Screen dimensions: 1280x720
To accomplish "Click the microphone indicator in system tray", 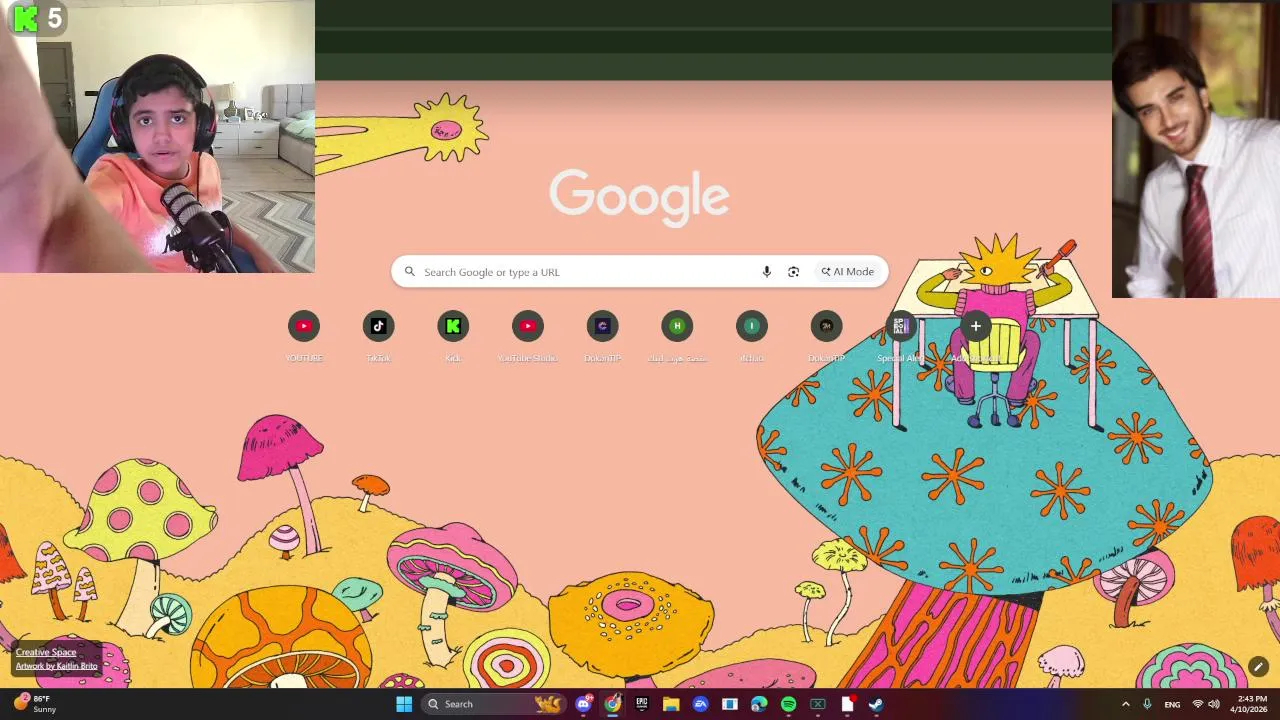I will [x=1147, y=704].
